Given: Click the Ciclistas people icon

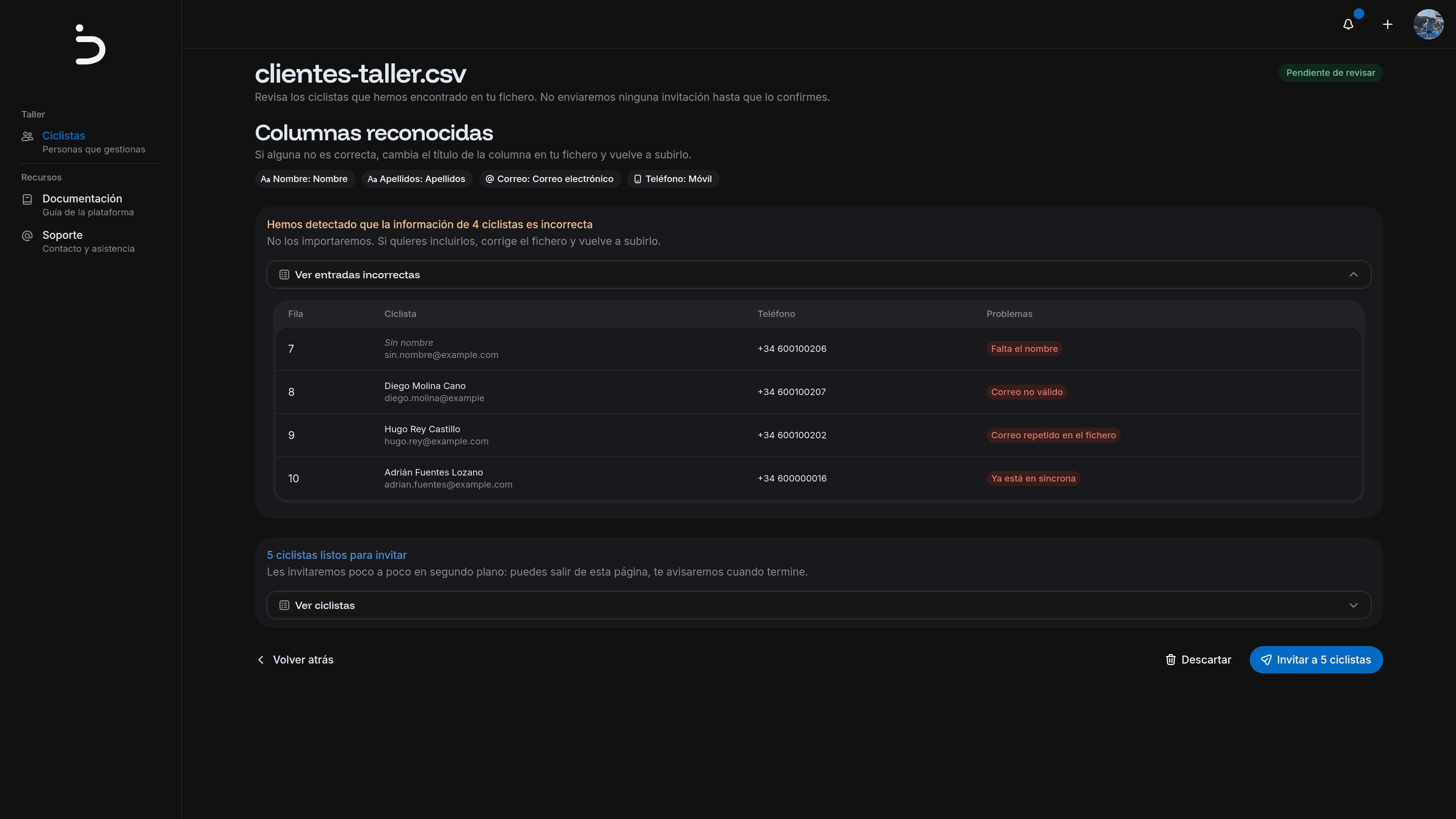Looking at the screenshot, I should tap(27, 136).
